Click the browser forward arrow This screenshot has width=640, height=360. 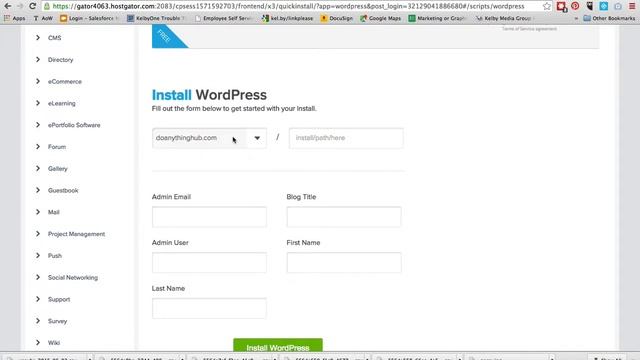[20, 6]
